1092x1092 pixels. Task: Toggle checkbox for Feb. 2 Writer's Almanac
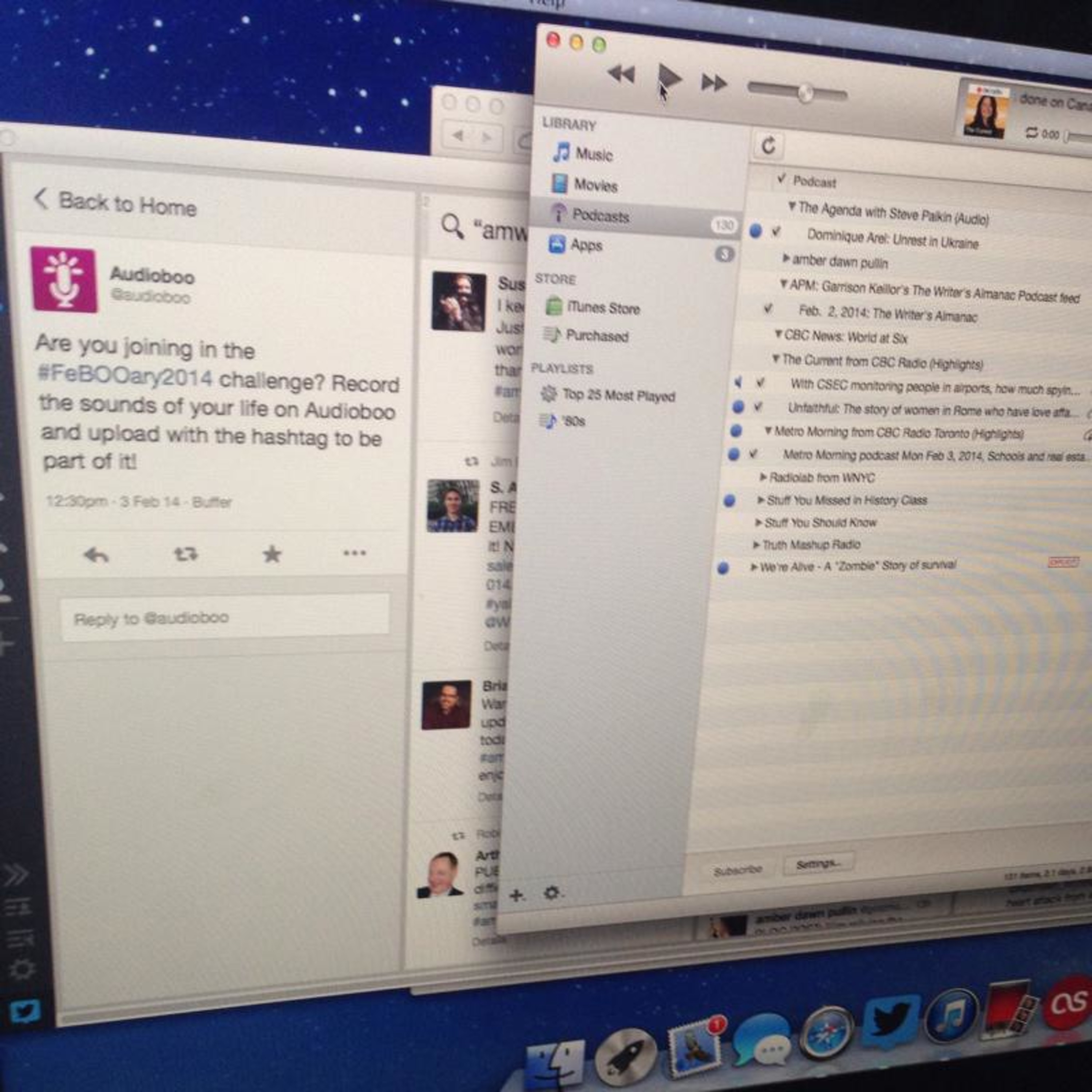[x=768, y=309]
